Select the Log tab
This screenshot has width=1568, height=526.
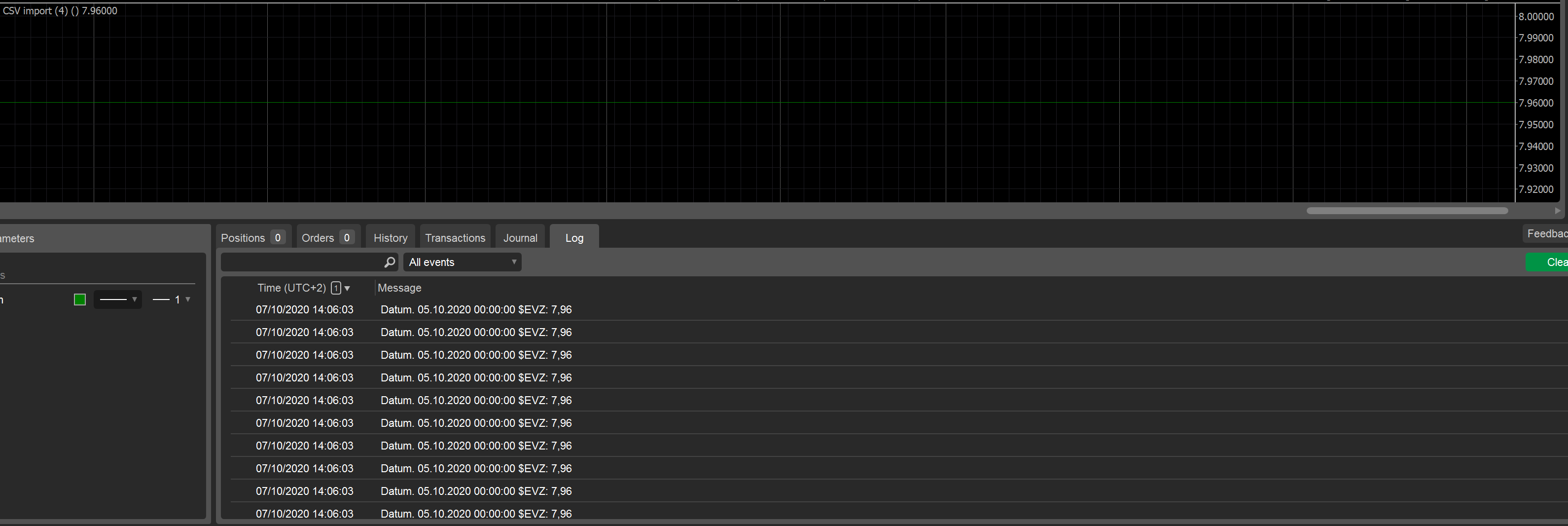click(574, 237)
